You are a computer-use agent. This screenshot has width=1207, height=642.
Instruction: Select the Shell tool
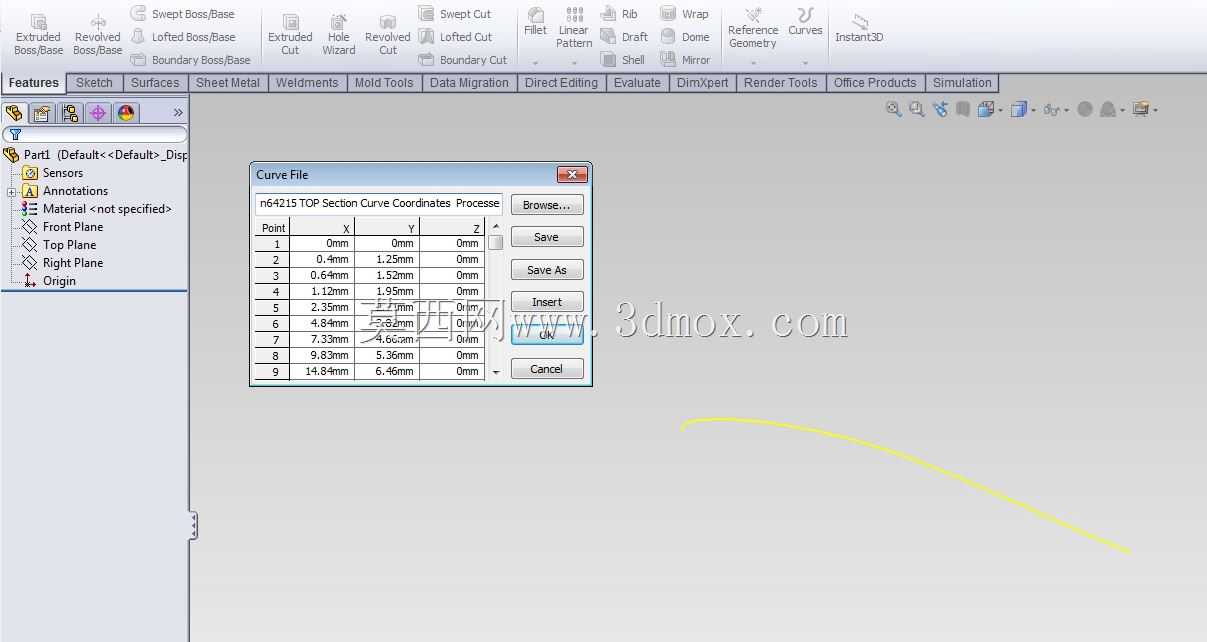pyautogui.click(x=623, y=60)
